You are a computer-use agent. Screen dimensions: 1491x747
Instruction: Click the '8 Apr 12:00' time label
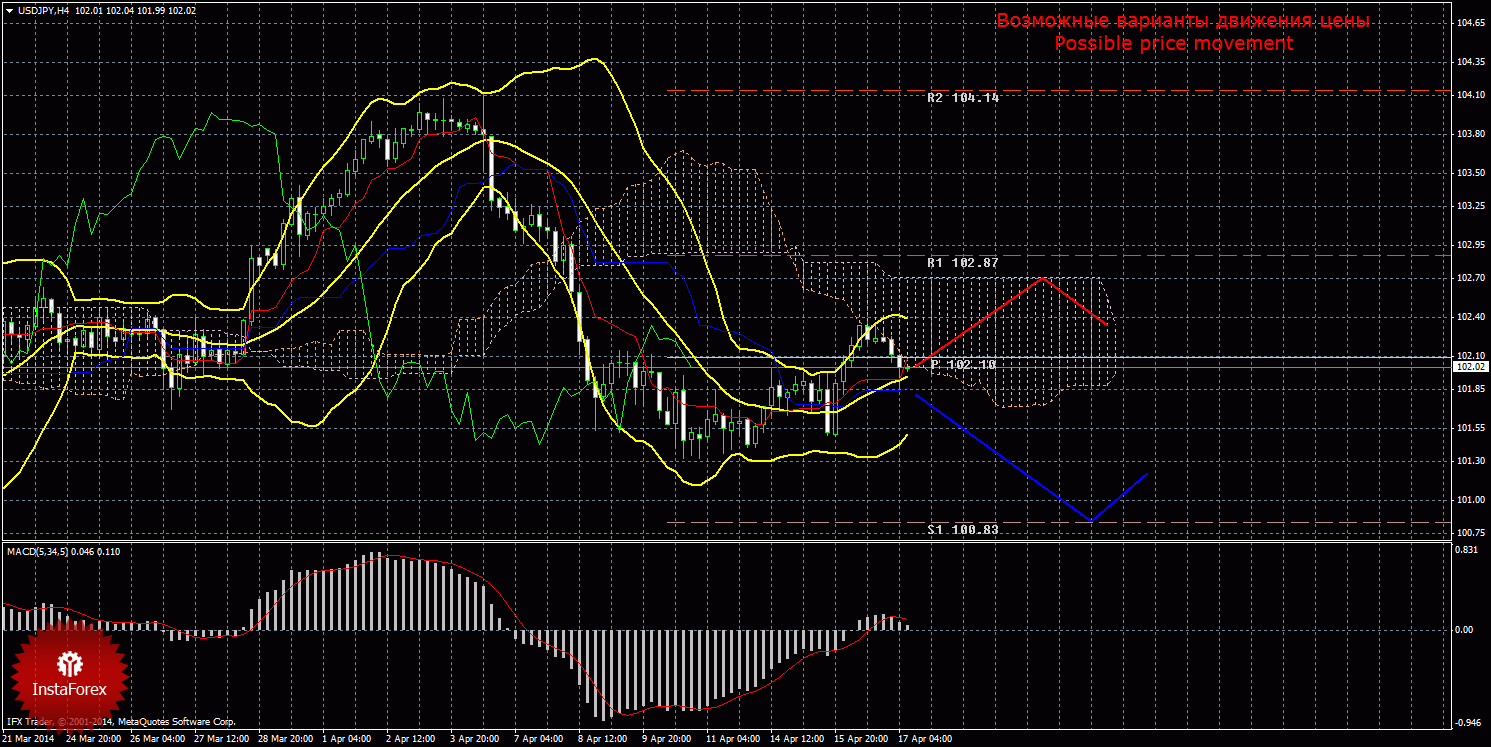(x=603, y=739)
